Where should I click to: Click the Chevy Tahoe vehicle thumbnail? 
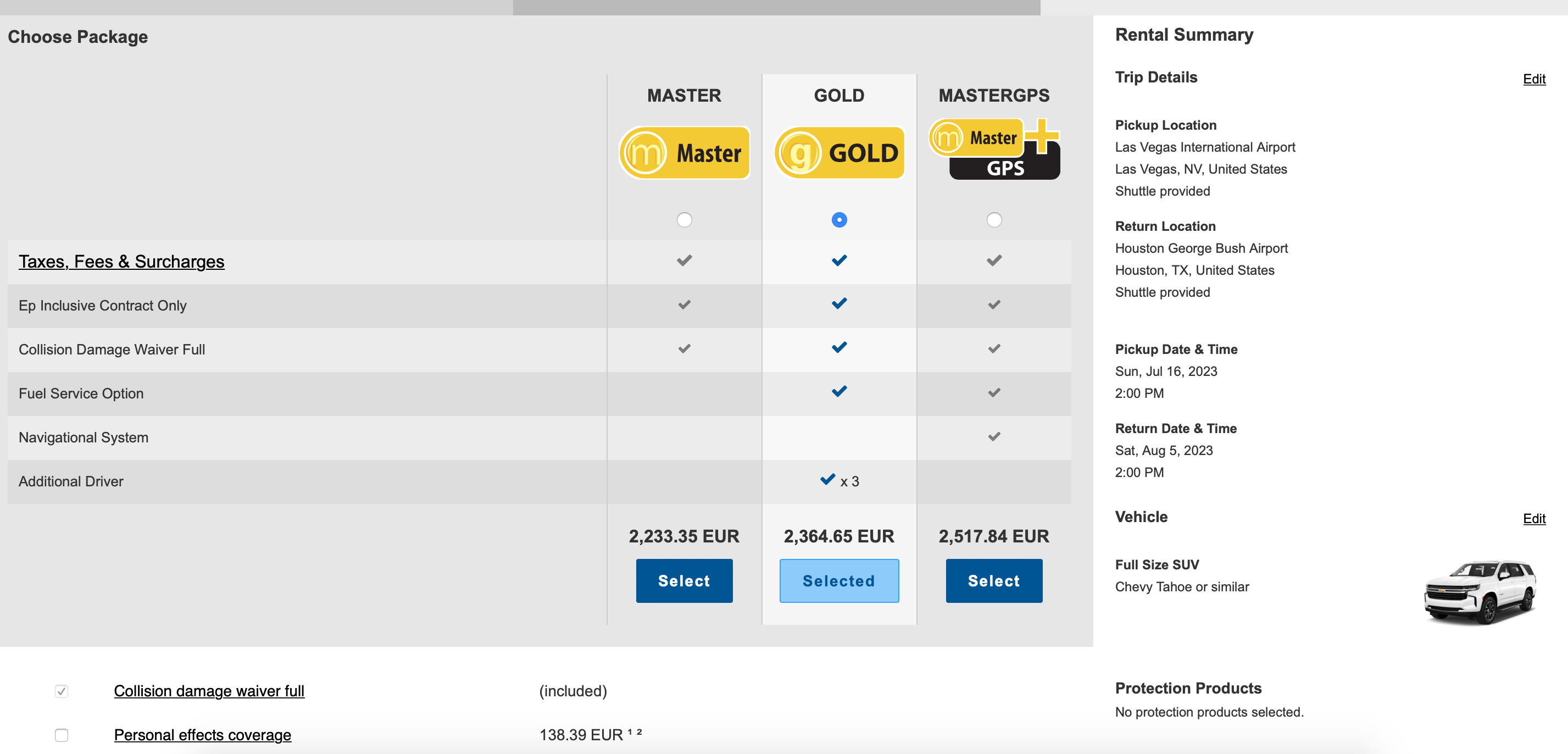click(x=1479, y=591)
